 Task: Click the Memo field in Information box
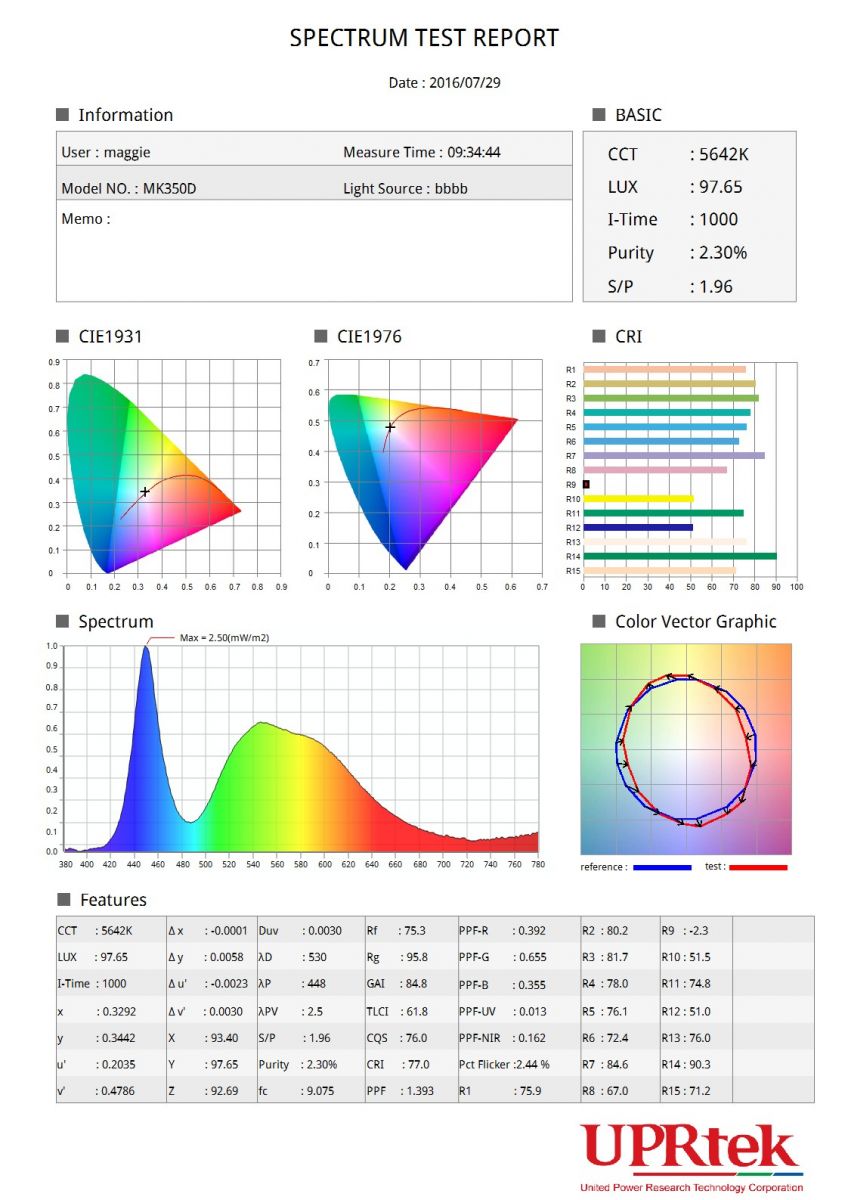click(x=86, y=219)
